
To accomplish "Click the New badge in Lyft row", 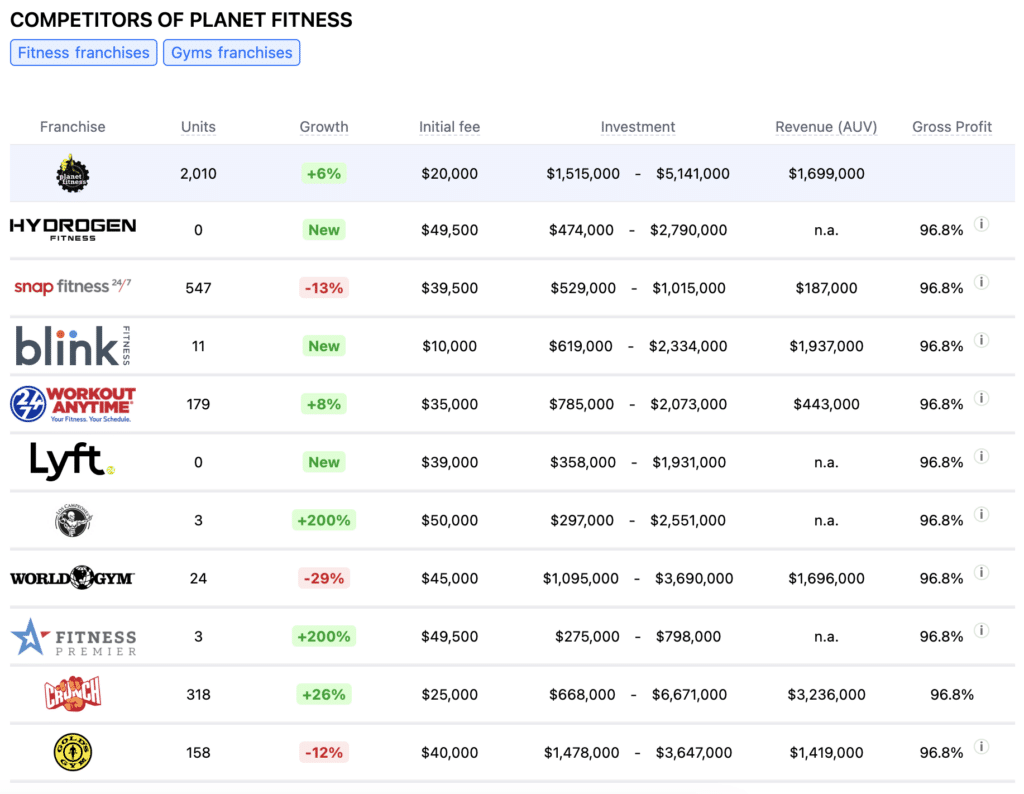I will click(324, 462).
